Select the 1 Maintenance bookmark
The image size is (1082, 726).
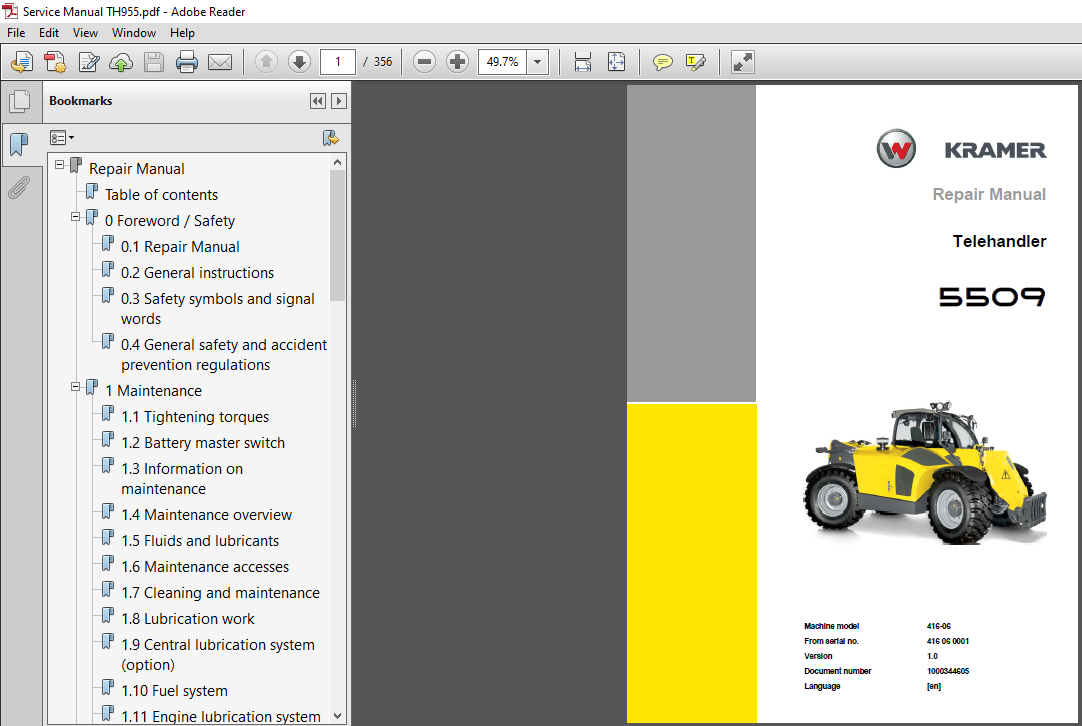pyautogui.click(x=153, y=391)
